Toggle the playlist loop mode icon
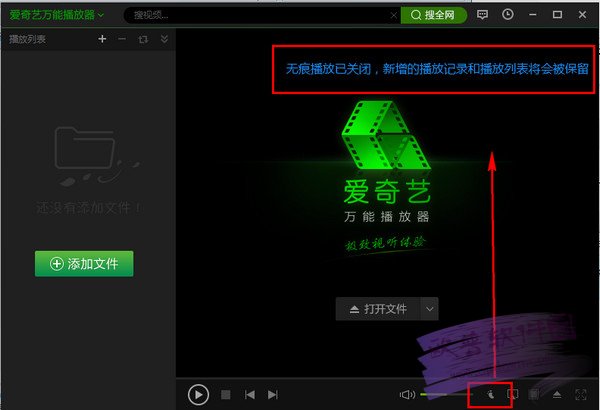The image size is (600, 410). tap(143, 39)
